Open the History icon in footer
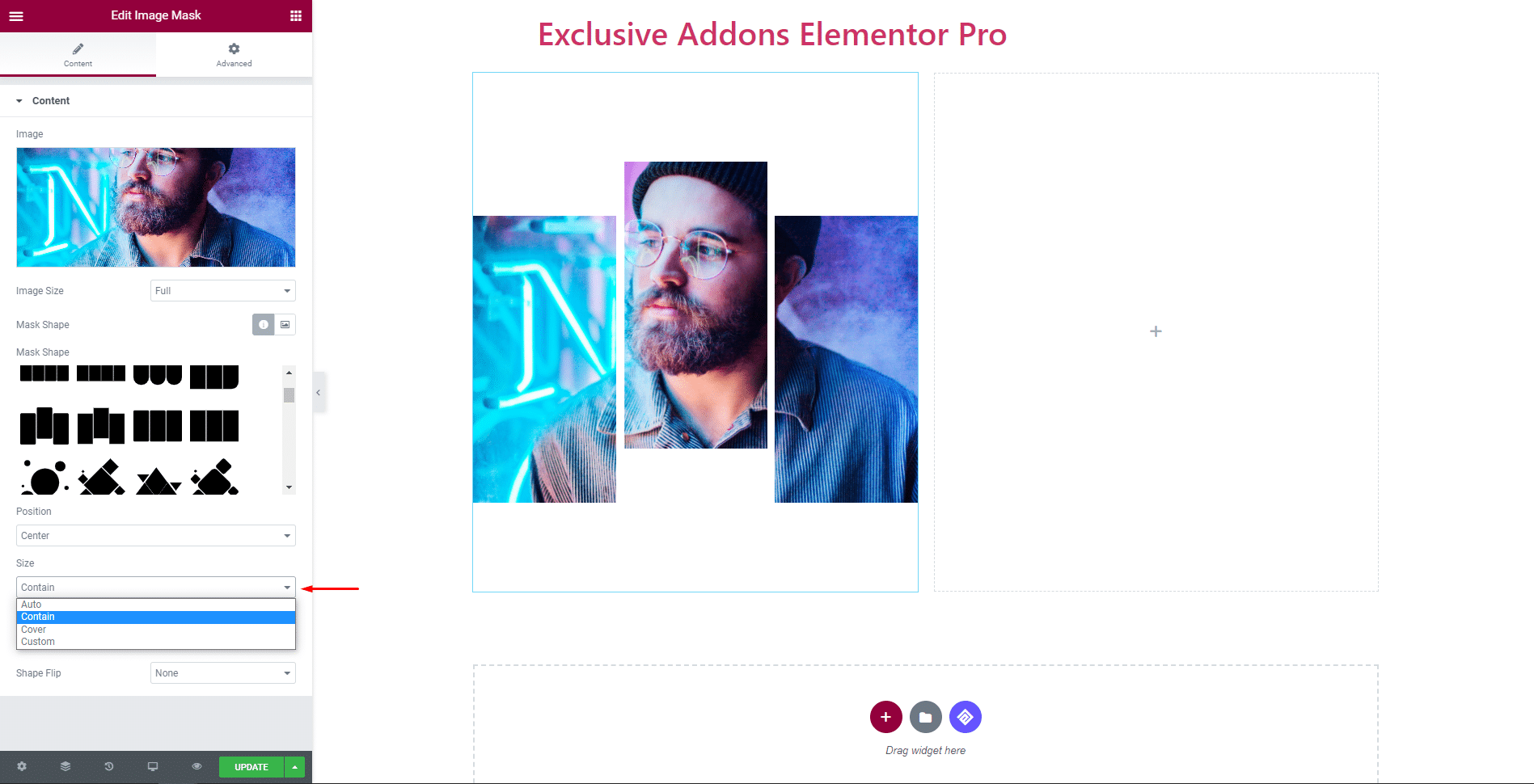 point(109,766)
